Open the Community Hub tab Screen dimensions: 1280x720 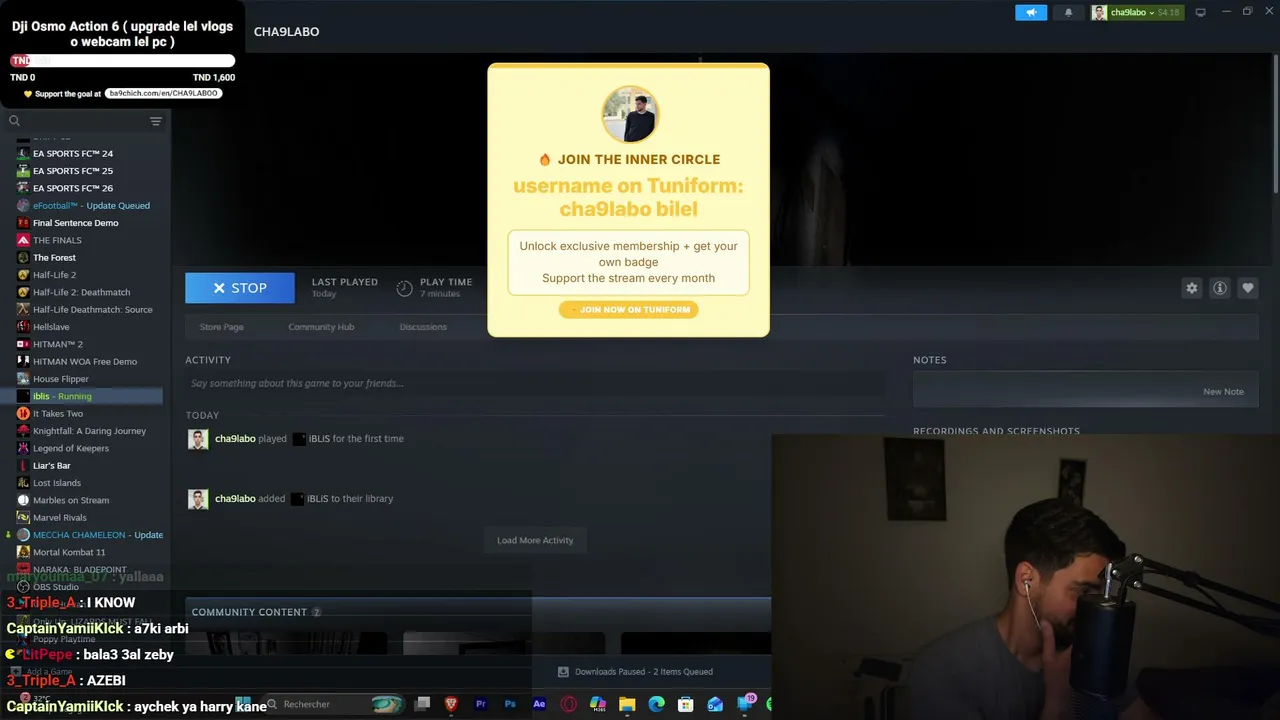coord(321,327)
